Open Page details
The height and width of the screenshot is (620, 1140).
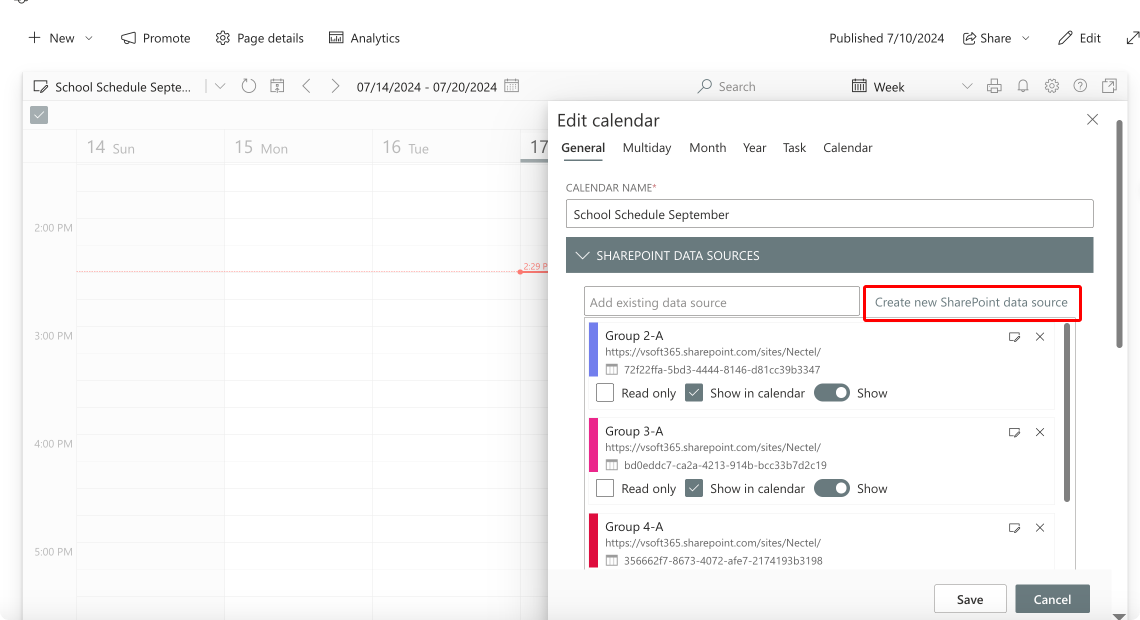260,38
